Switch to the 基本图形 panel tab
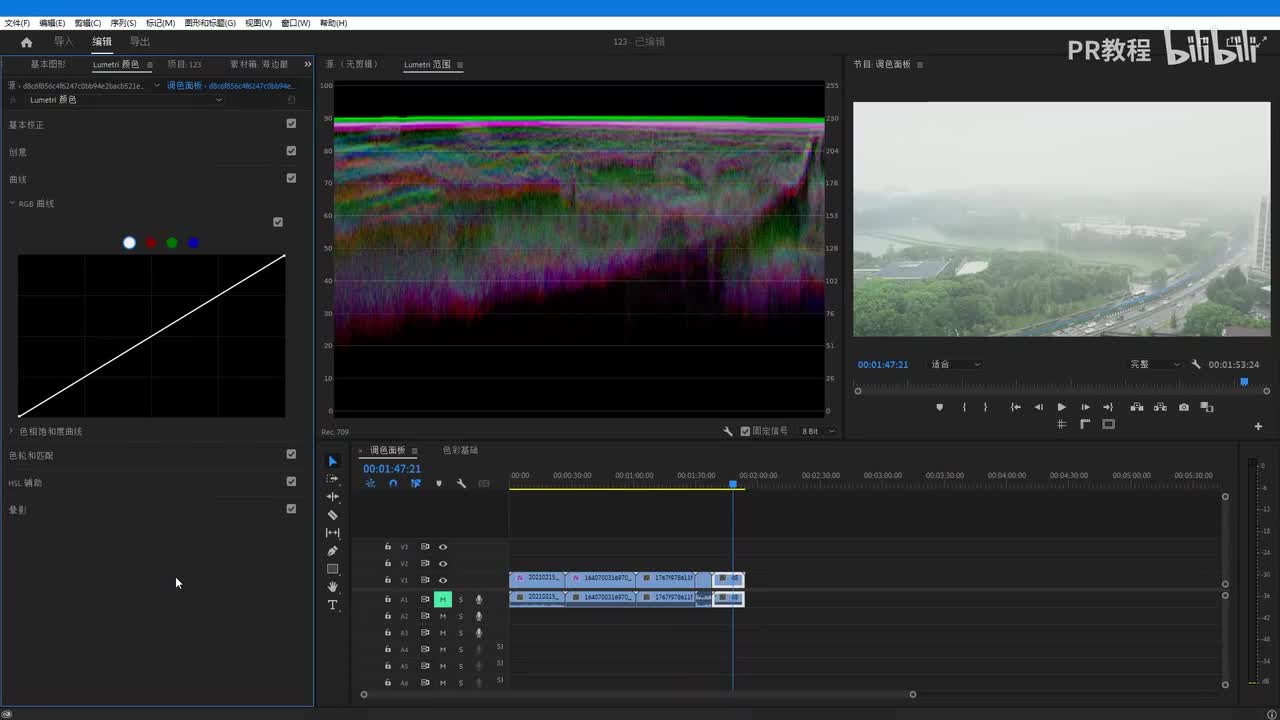Screen dimensions: 1280x720 pyautogui.click(x=48, y=64)
